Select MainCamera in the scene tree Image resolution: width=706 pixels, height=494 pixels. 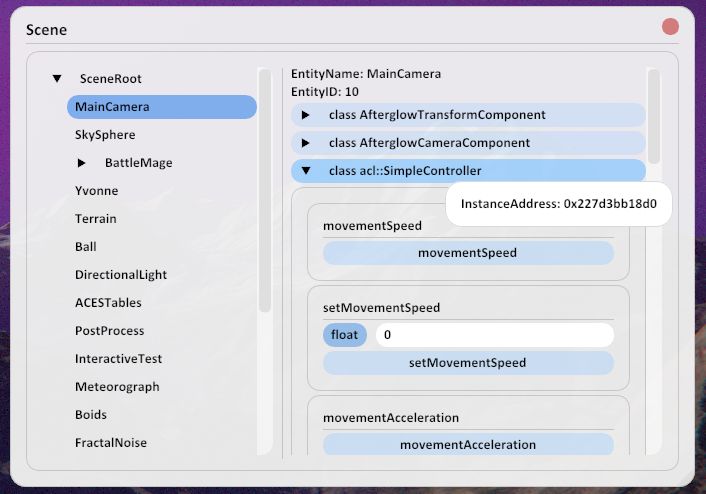point(161,107)
